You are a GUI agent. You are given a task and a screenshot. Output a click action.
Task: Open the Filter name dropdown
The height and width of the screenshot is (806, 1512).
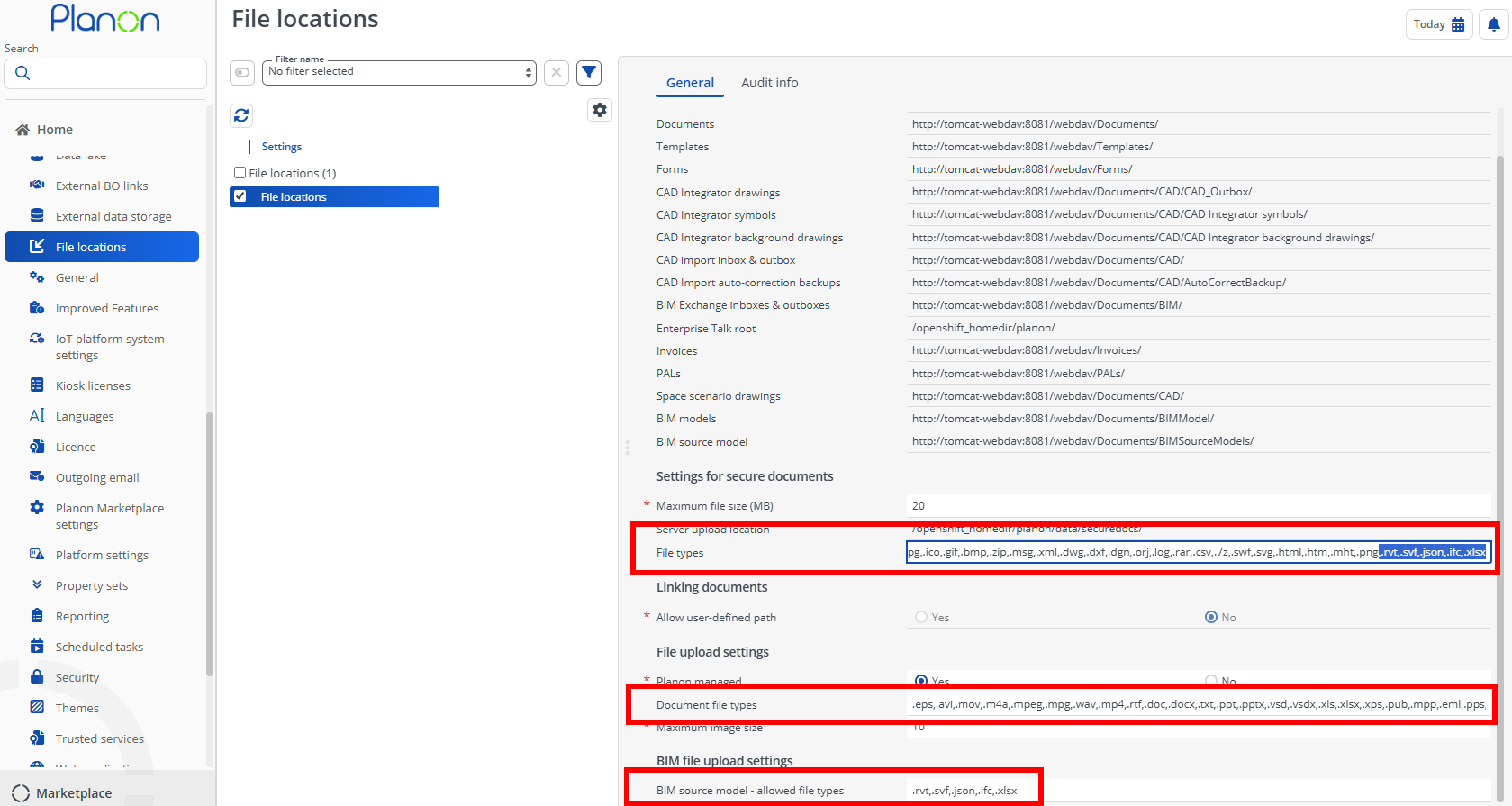(x=399, y=73)
